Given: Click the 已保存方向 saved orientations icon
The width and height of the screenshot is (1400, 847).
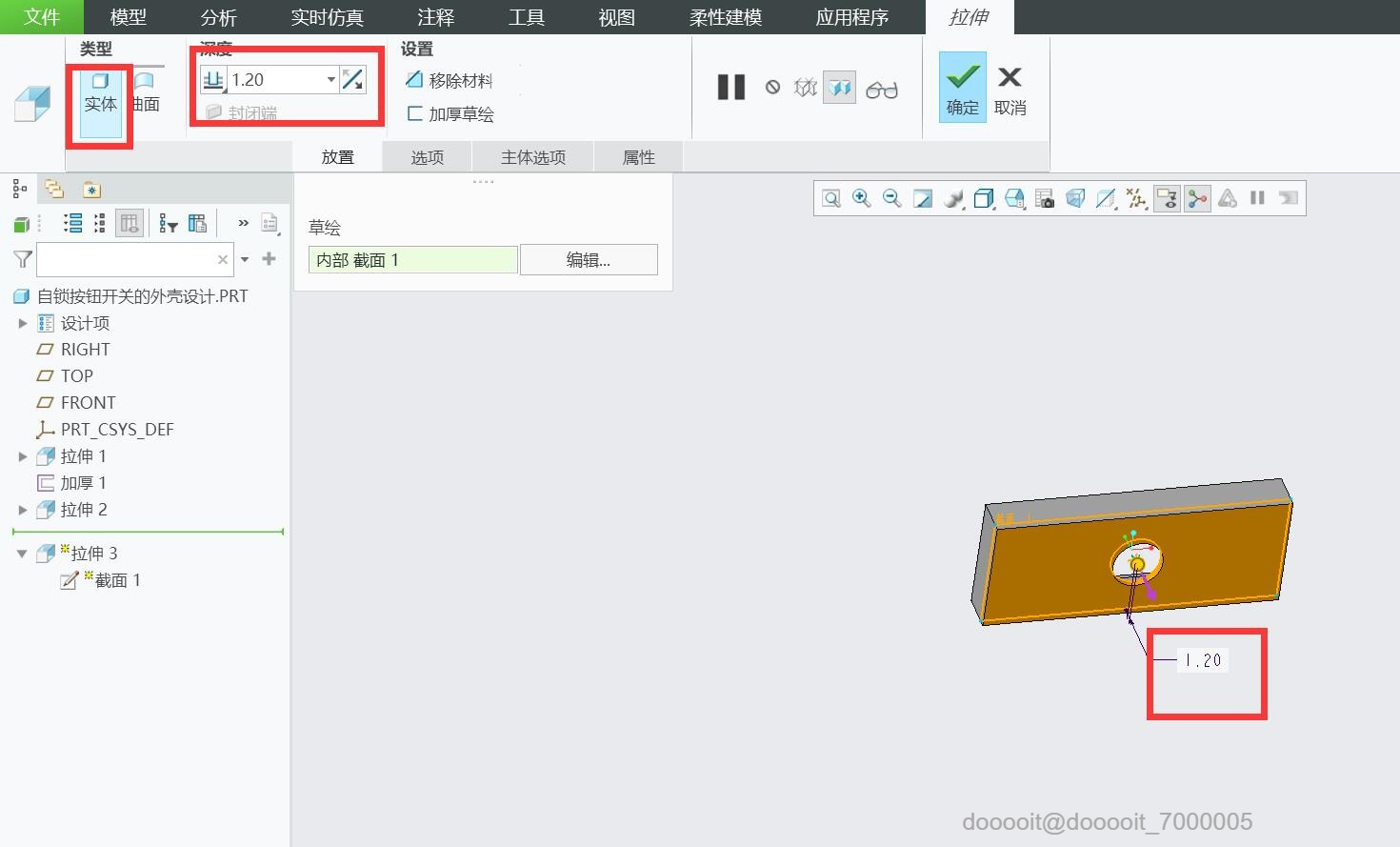Looking at the screenshot, I should coord(1013,198).
